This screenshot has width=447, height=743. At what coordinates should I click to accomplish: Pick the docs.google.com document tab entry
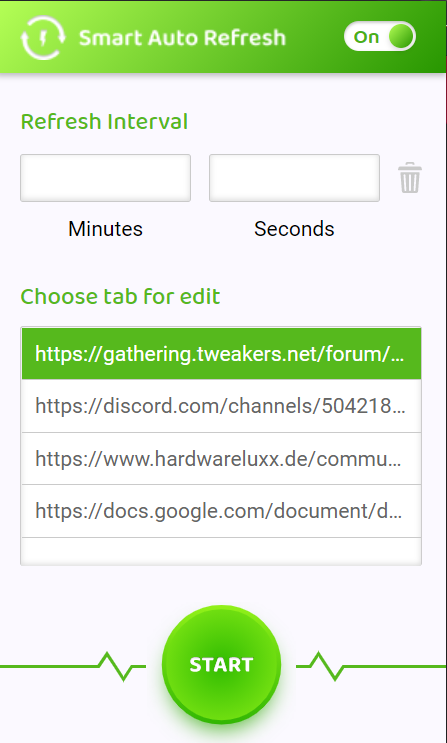[221, 511]
